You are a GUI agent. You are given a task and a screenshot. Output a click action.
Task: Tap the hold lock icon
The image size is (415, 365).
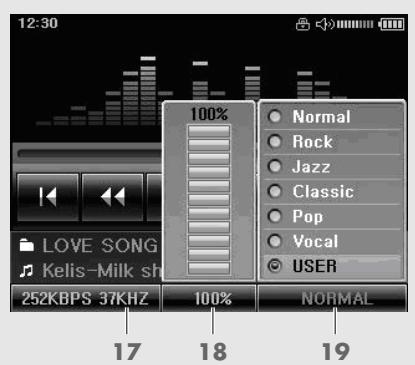click(303, 24)
